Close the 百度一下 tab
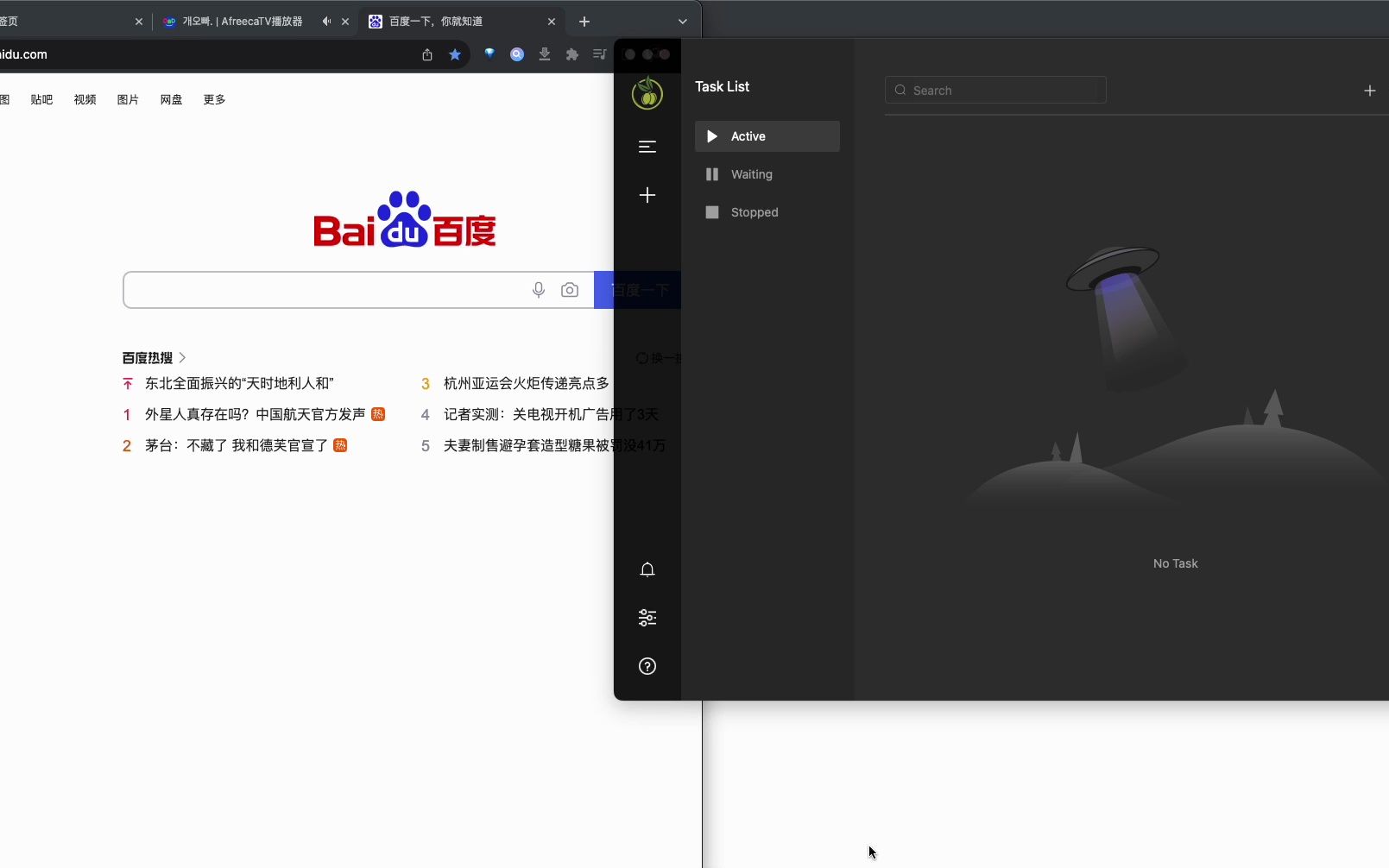 point(552,22)
